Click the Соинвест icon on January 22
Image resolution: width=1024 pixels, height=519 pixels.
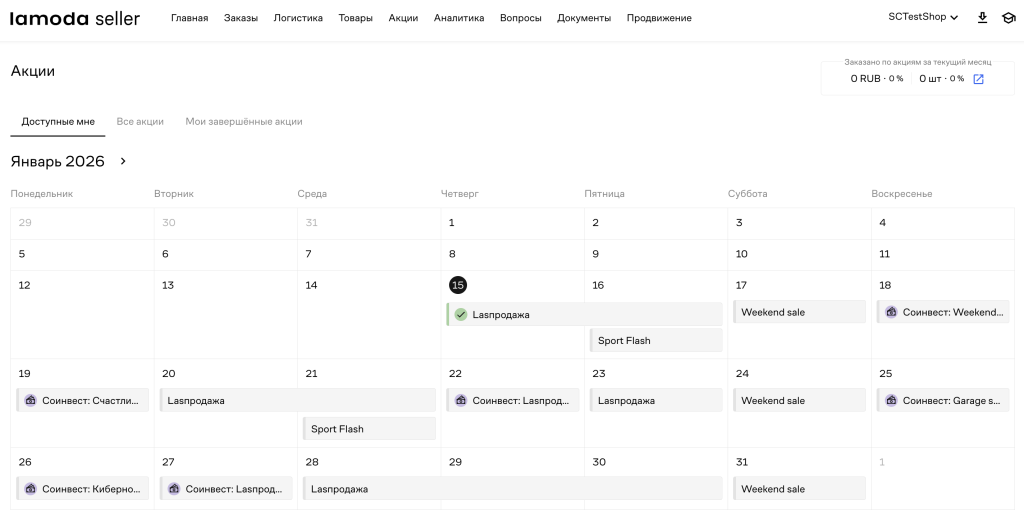tap(461, 401)
